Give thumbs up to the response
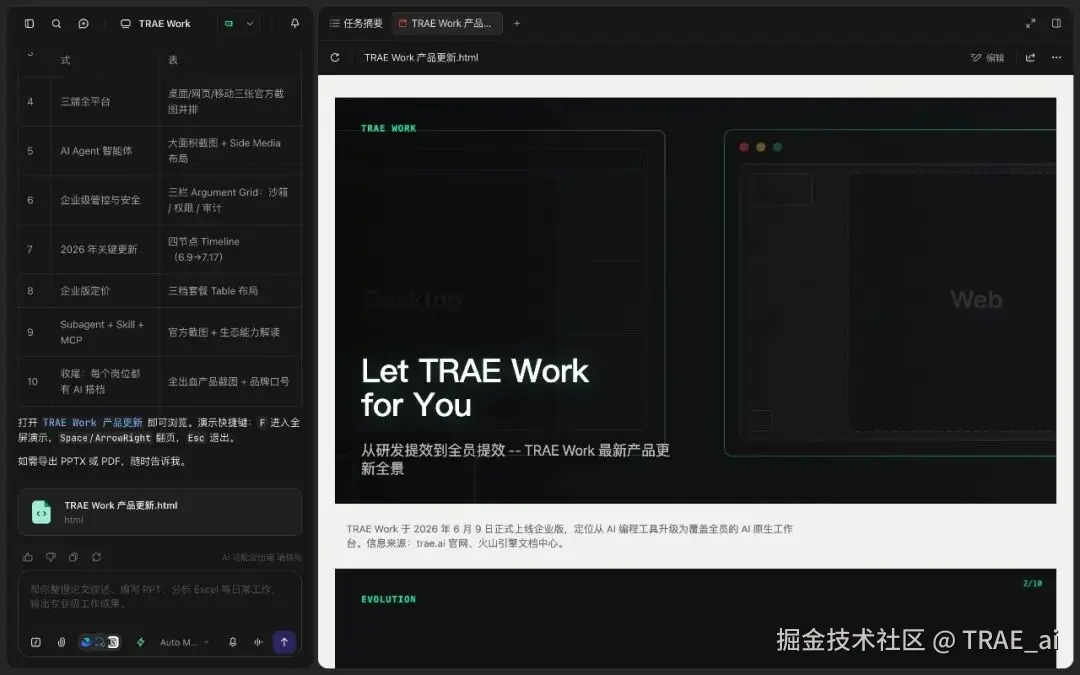The height and width of the screenshot is (675, 1080). click(x=28, y=557)
